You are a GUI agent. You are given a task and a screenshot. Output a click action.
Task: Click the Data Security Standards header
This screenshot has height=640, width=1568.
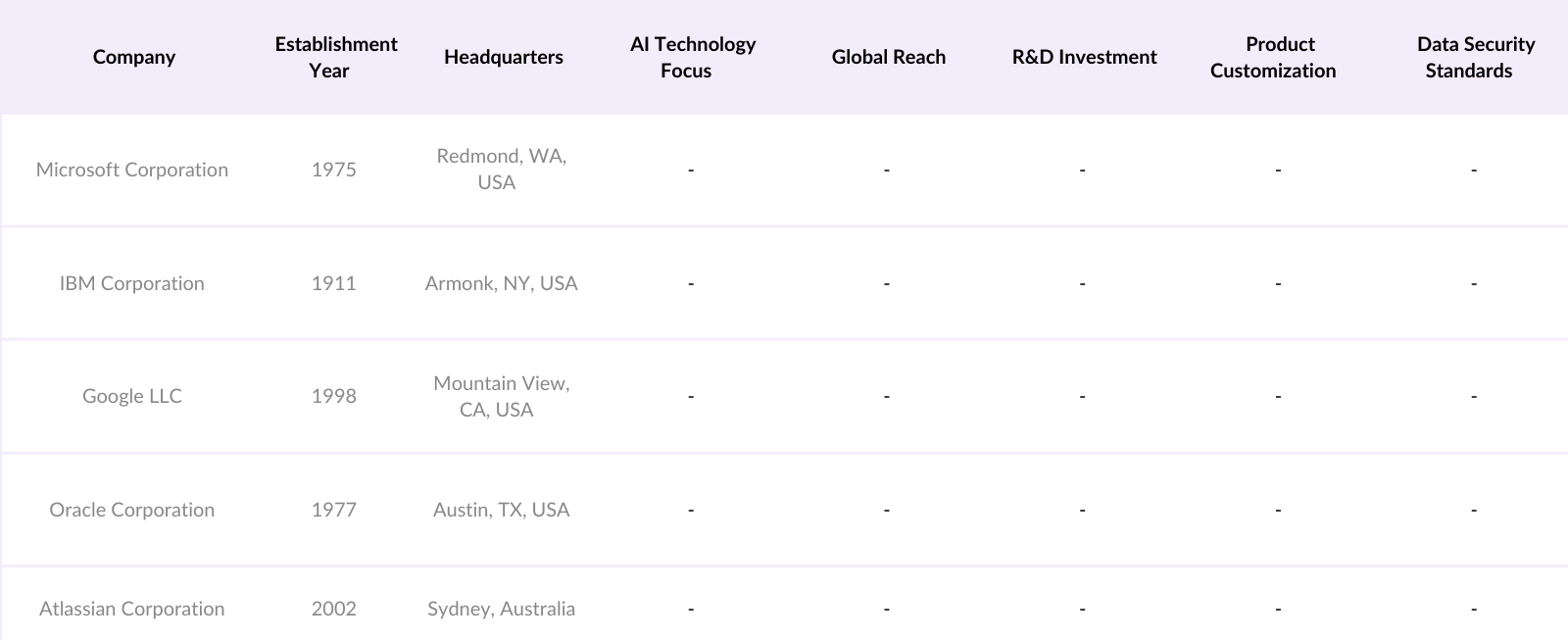coord(1475,57)
